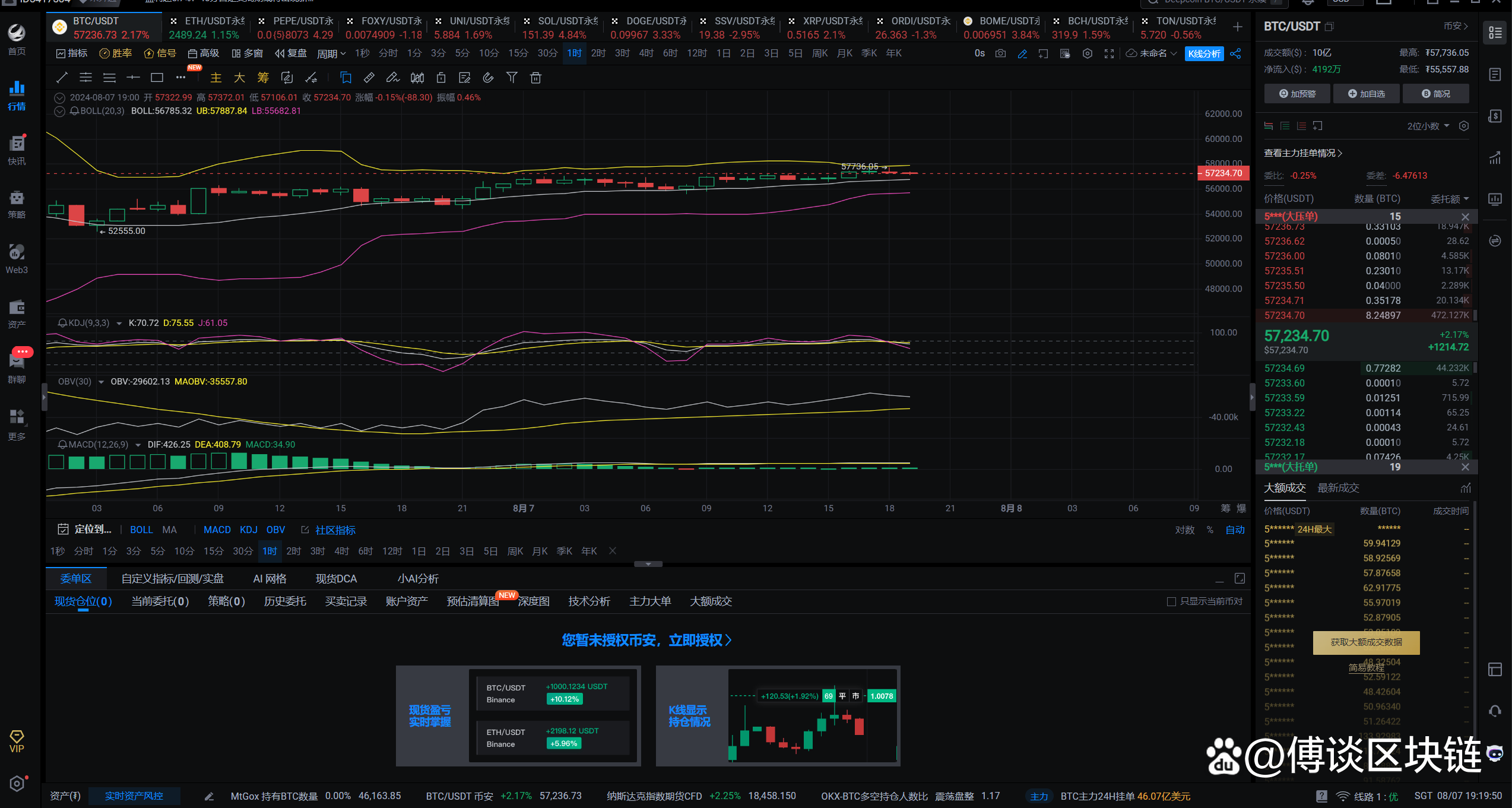Click the K线分析 button
This screenshot has width=1512, height=808.
(1204, 53)
